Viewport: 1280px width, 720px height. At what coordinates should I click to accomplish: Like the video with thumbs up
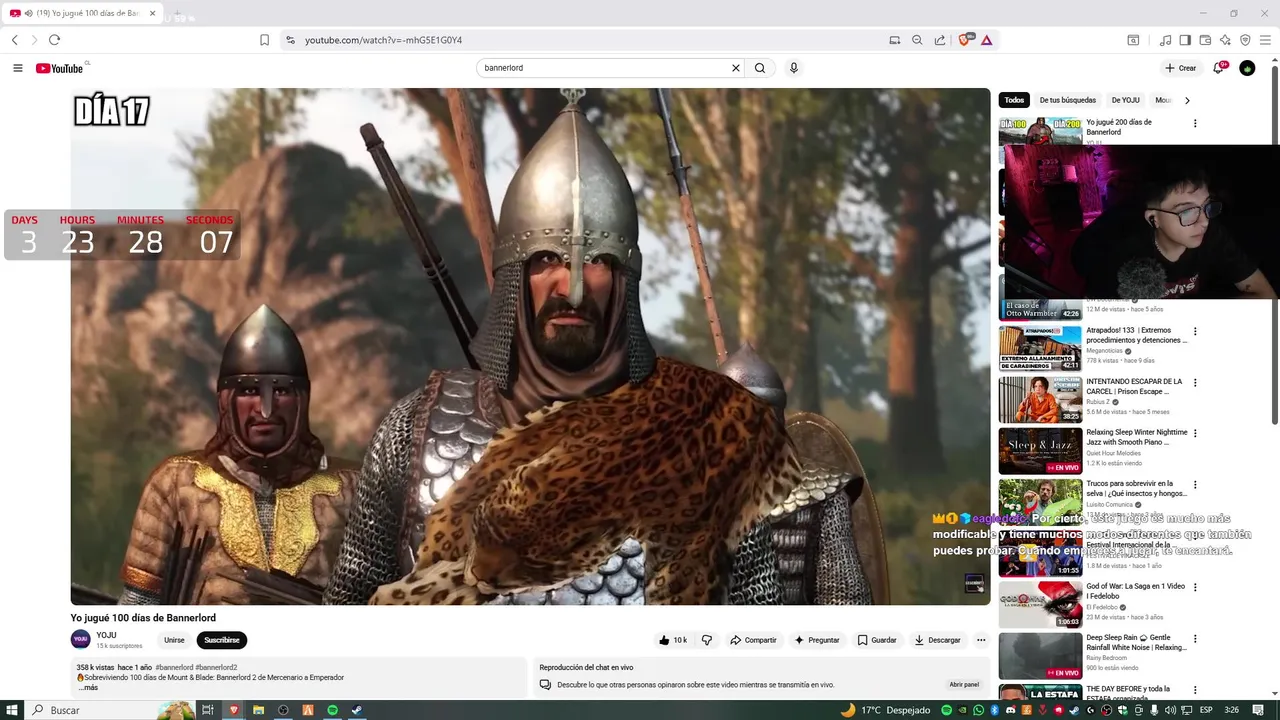coord(673,640)
